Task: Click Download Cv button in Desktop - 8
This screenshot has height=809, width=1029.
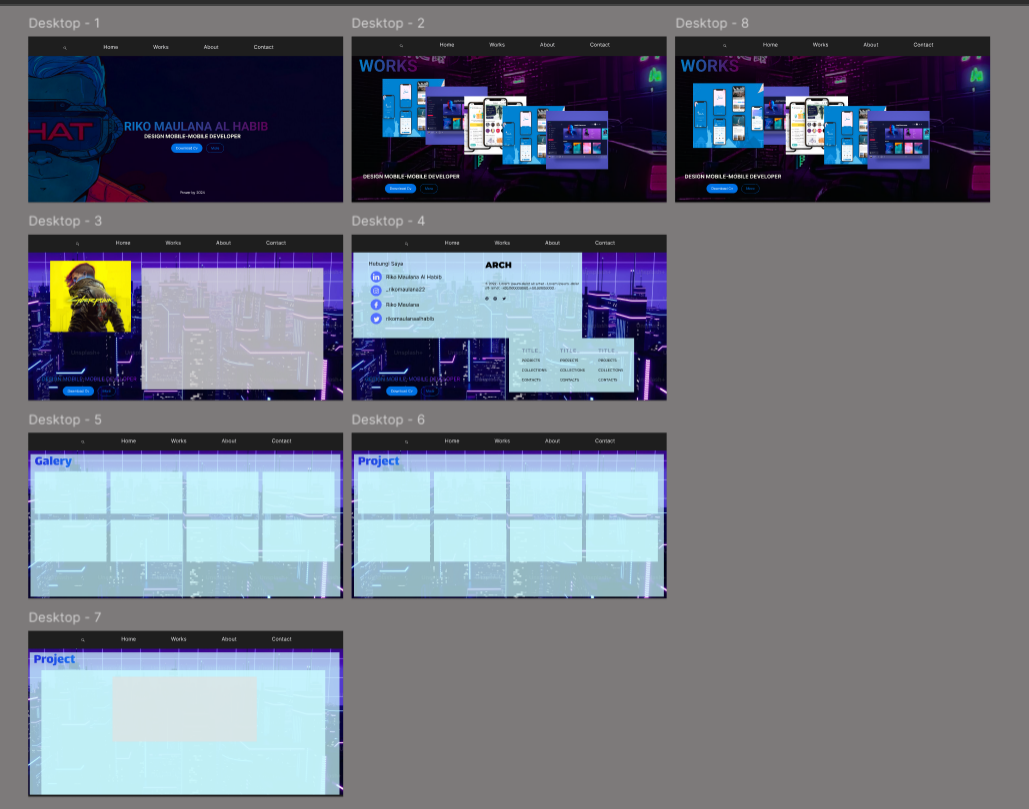Action: [721, 188]
